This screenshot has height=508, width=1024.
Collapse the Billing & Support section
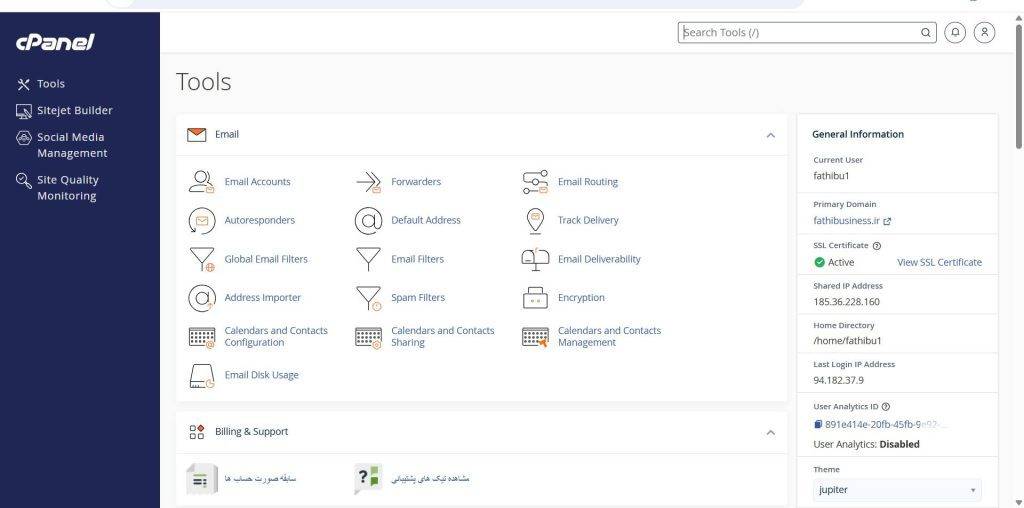tap(771, 432)
